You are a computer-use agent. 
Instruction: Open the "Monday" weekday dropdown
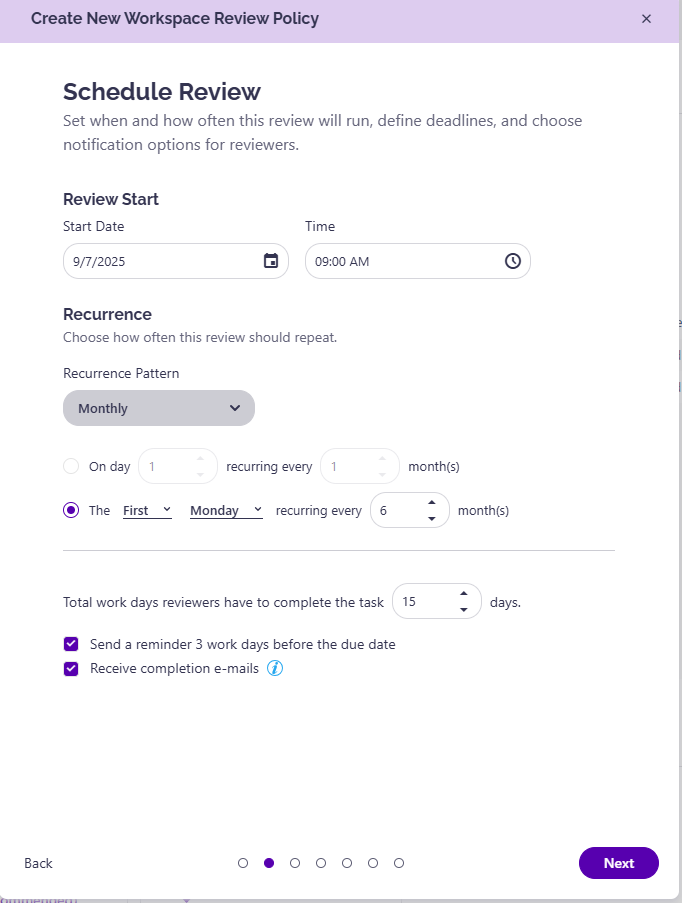pyautogui.click(x=226, y=510)
